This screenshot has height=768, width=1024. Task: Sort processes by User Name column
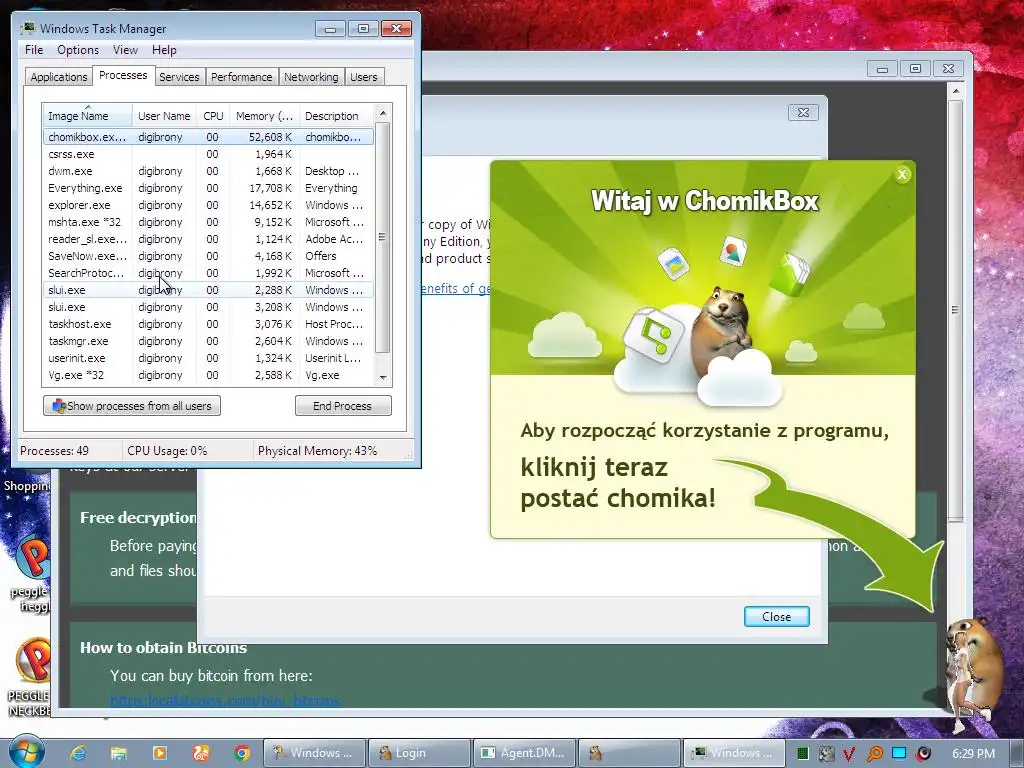tap(165, 116)
